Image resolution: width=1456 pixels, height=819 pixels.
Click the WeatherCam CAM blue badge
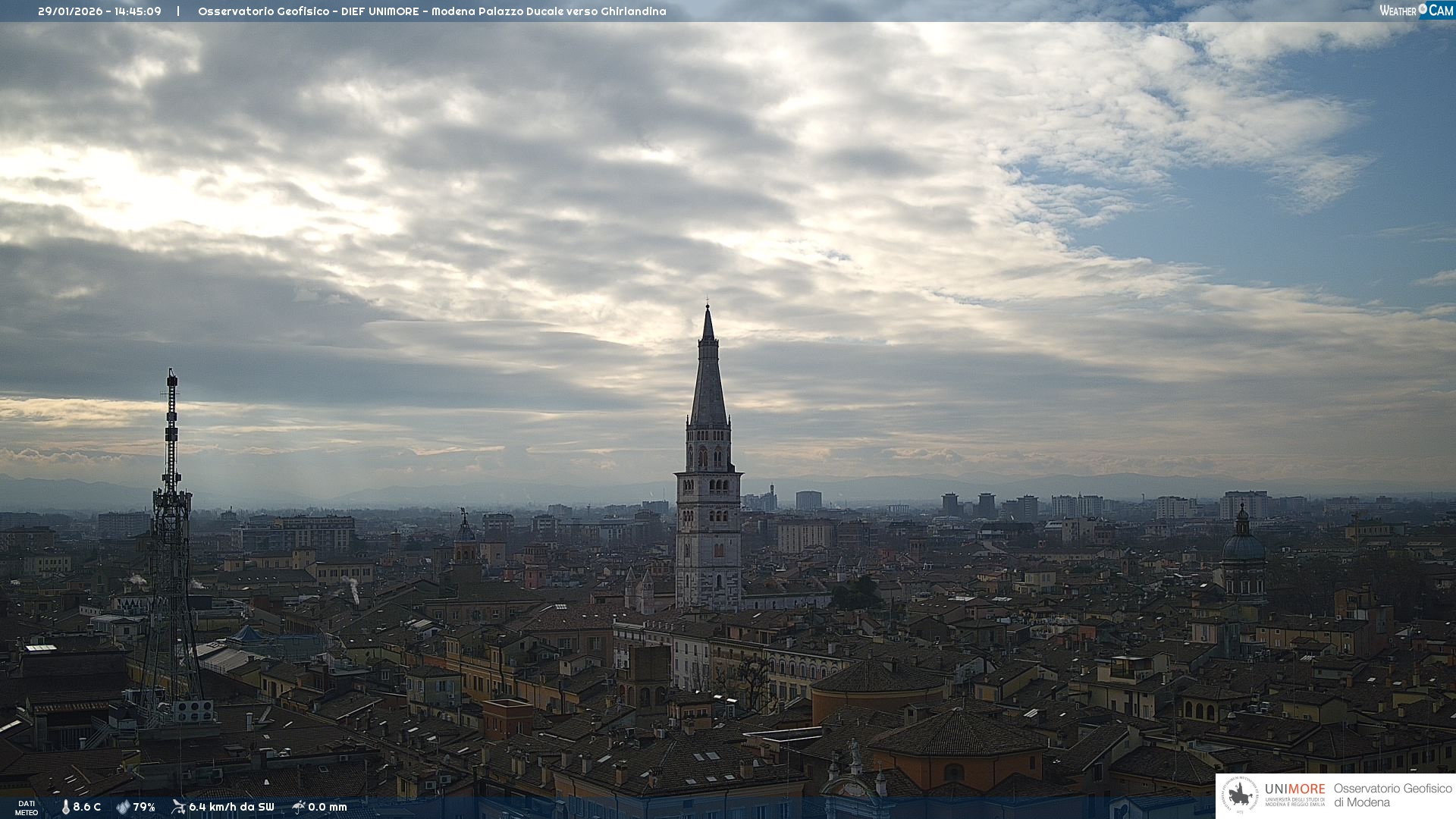coord(1441,10)
